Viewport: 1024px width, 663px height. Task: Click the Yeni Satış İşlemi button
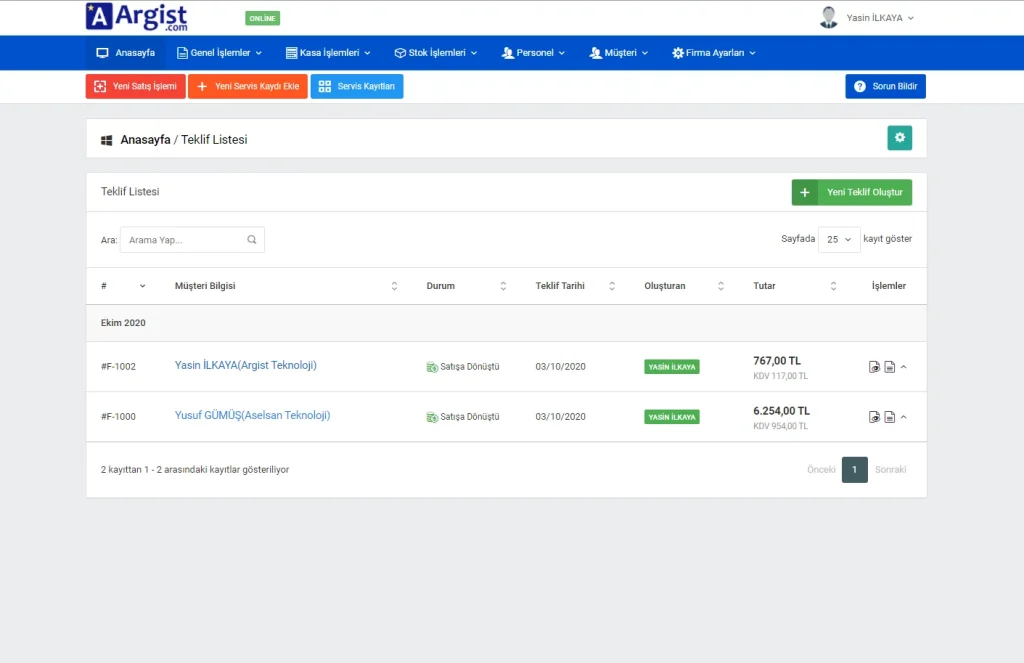click(x=136, y=87)
